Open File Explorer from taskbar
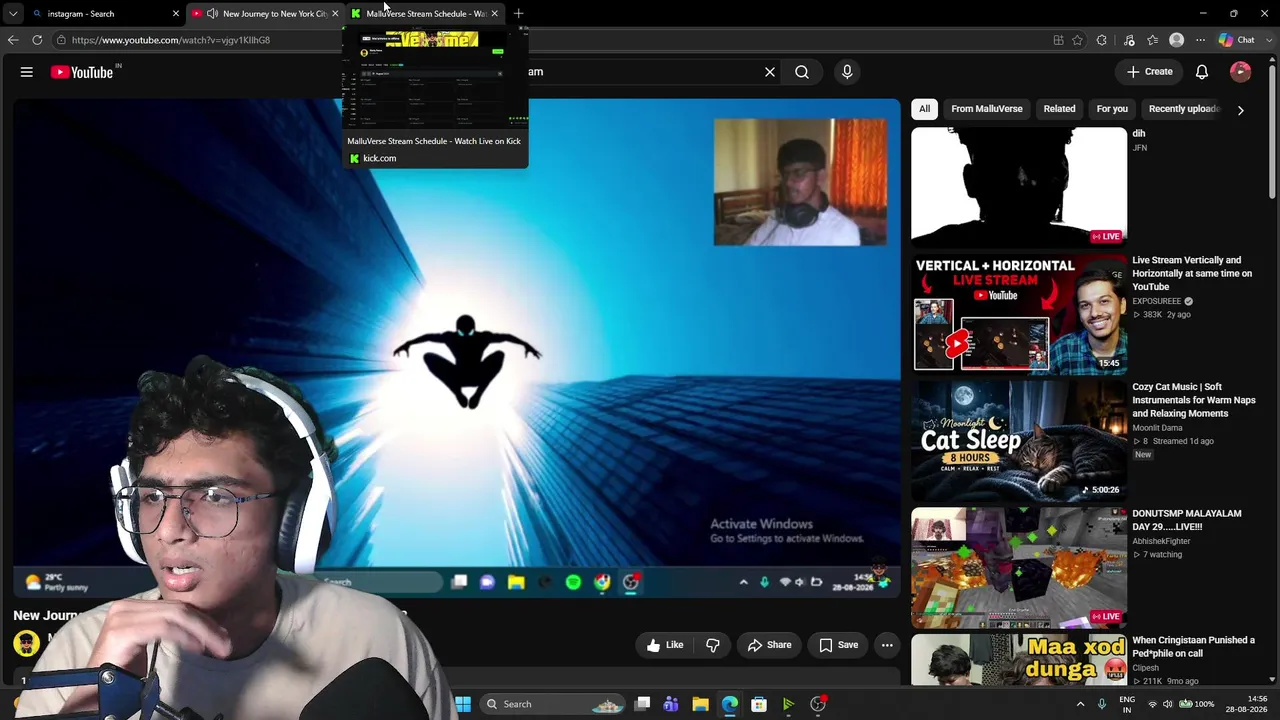1280x720 pixels. coord(700,704)
